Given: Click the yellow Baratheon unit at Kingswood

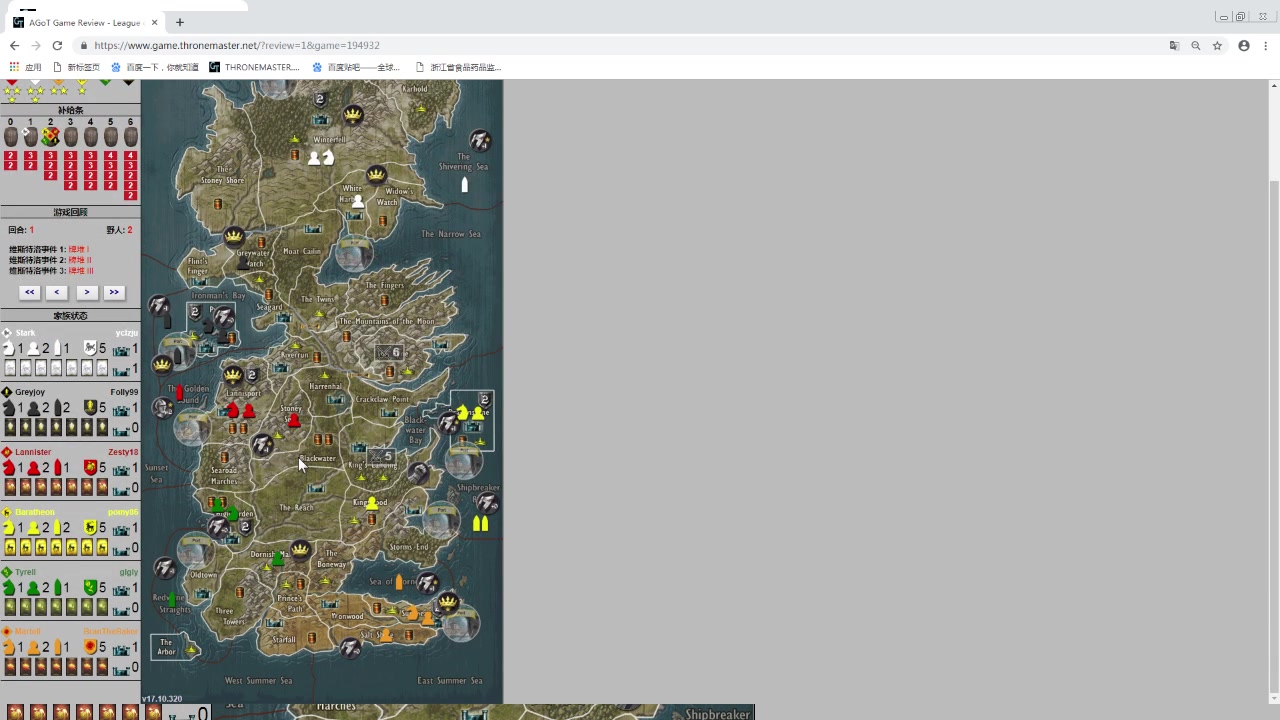Looking at the screenshot, I should [372, 503].
